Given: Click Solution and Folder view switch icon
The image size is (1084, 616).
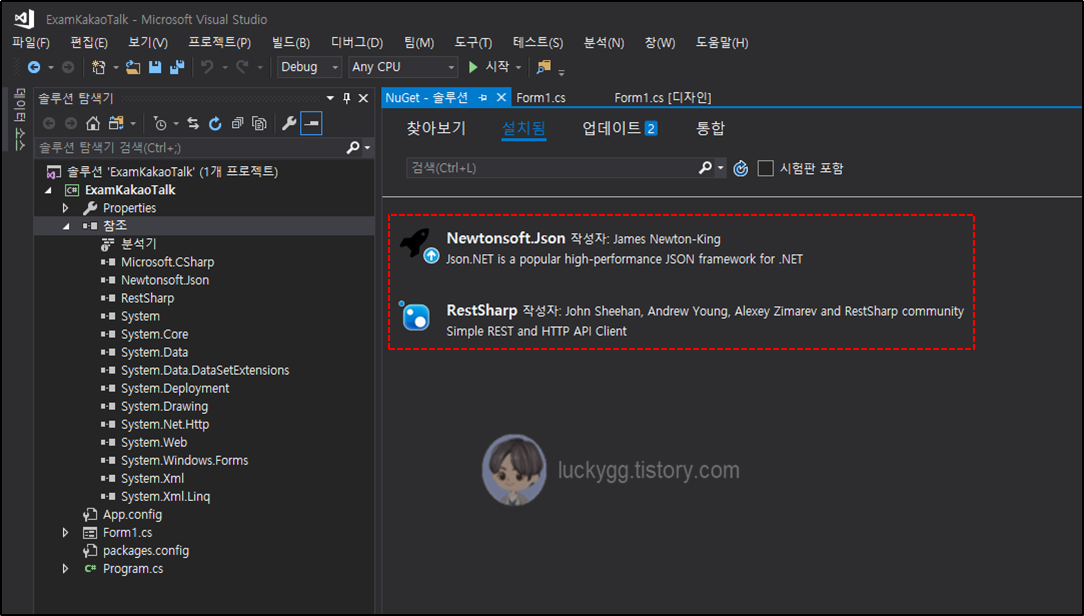Looking at the screenshot, I should pyautogui.click(x=116, y=124).
